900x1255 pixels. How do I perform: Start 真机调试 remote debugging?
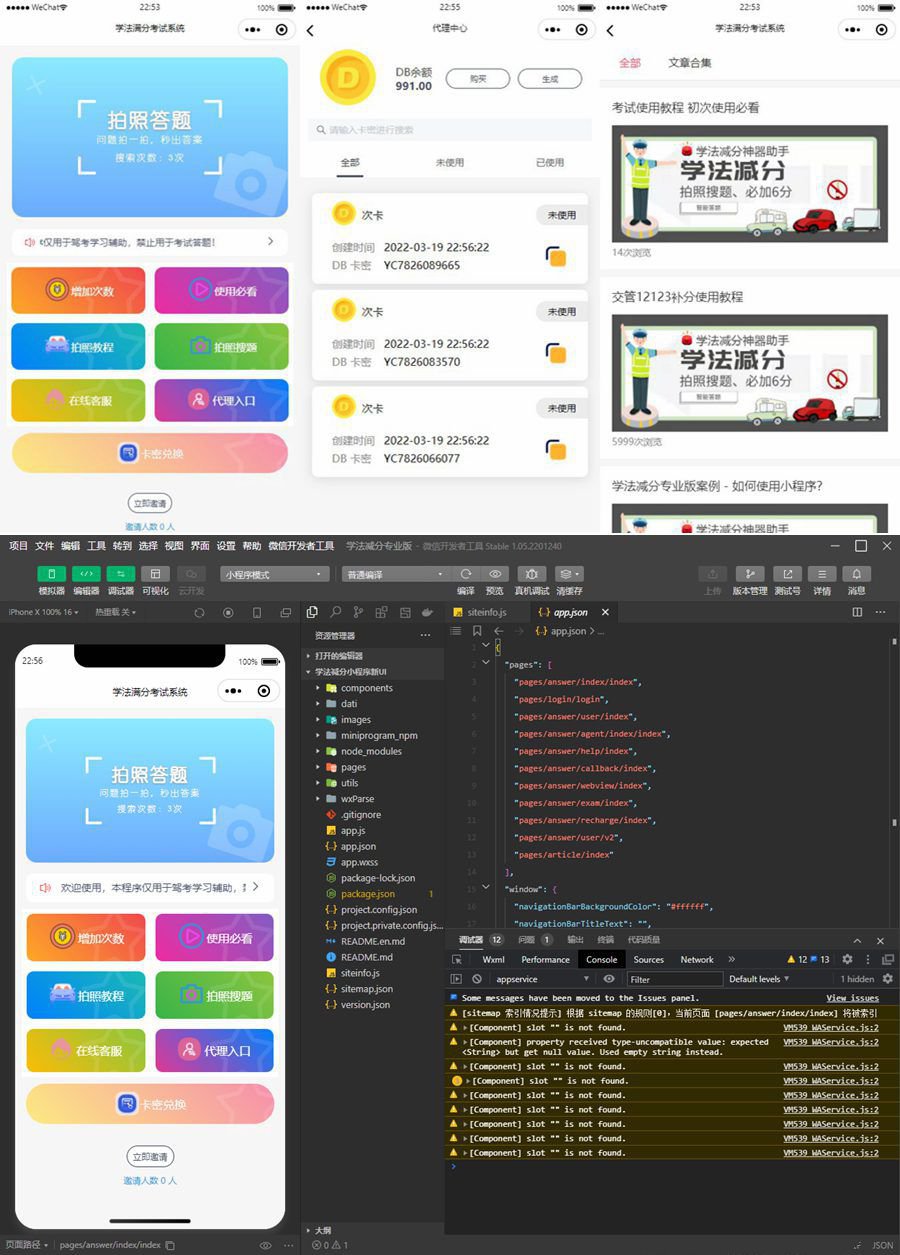pyautogui.click(x=530, y=573)
